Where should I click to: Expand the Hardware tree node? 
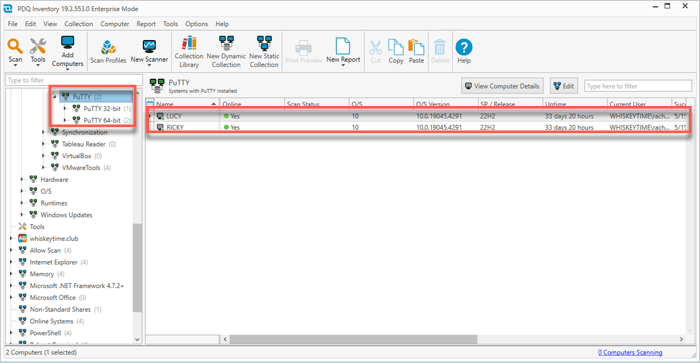[22, 179]
